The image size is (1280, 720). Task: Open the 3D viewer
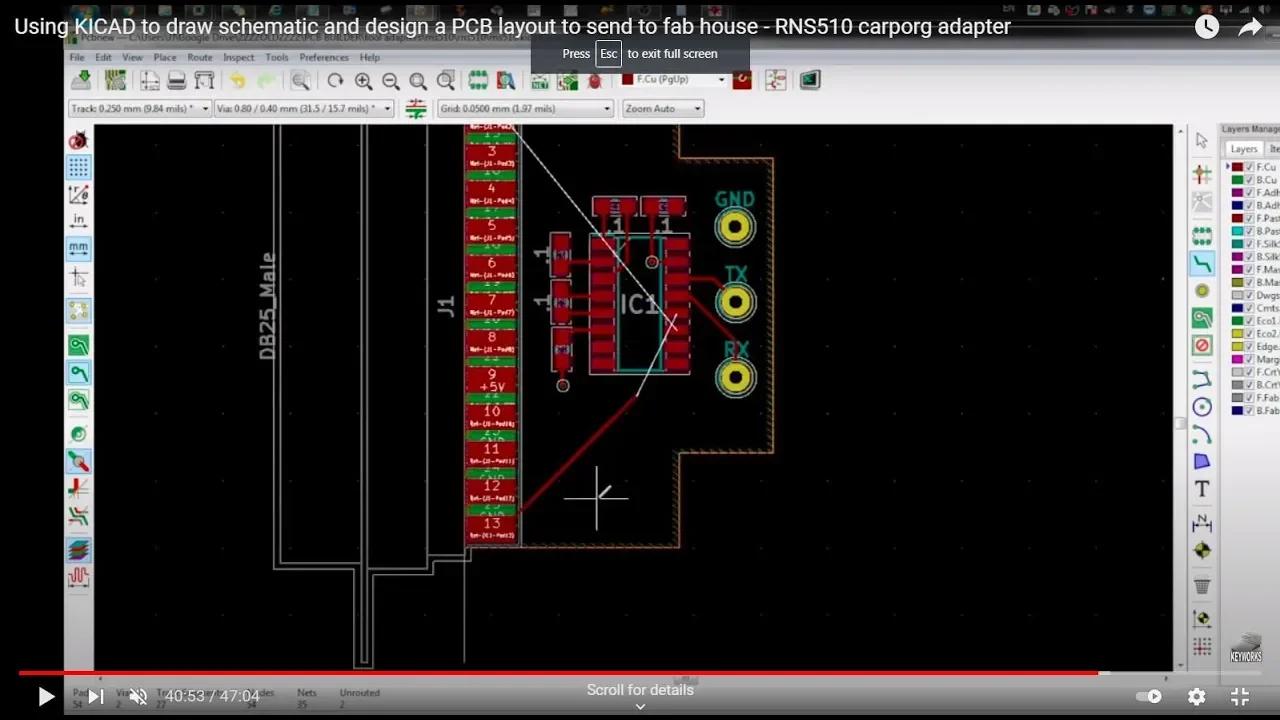[x=808, y=80]
